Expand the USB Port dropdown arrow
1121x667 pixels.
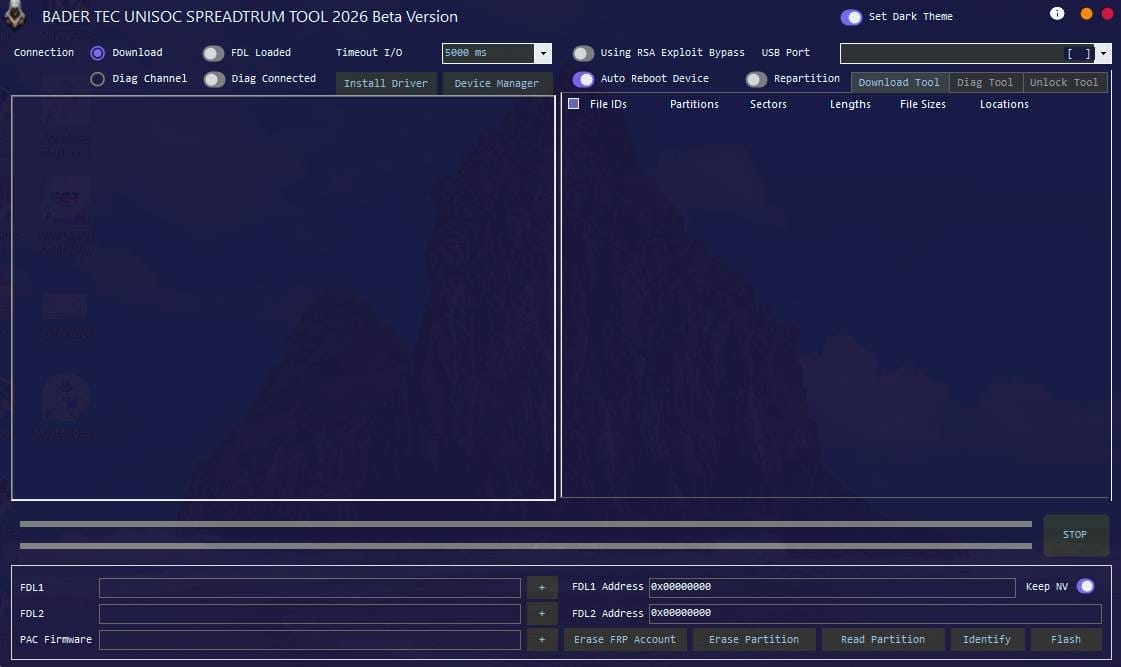(1104, 54)
